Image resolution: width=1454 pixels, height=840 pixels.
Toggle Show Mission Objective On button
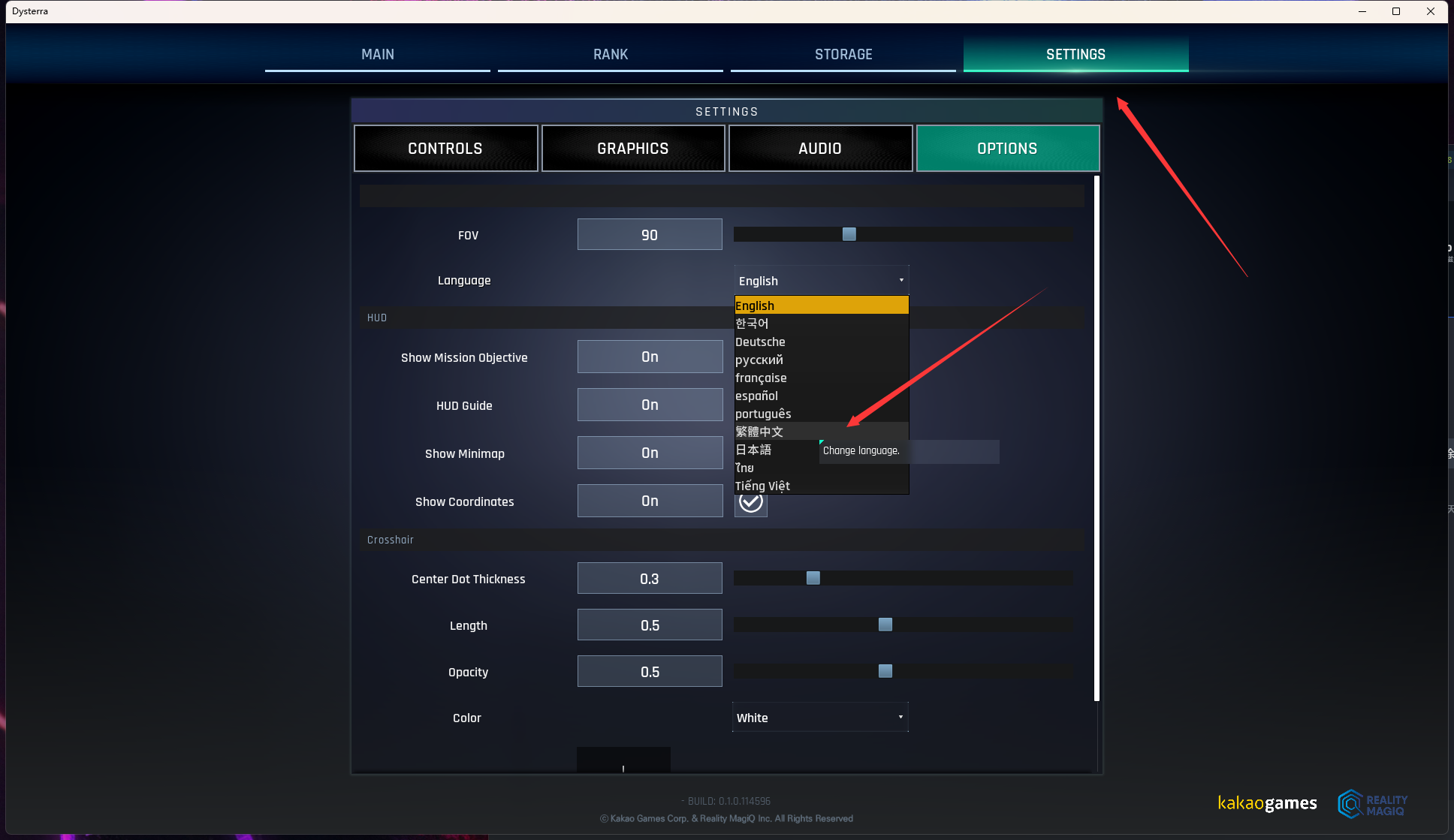650,357
